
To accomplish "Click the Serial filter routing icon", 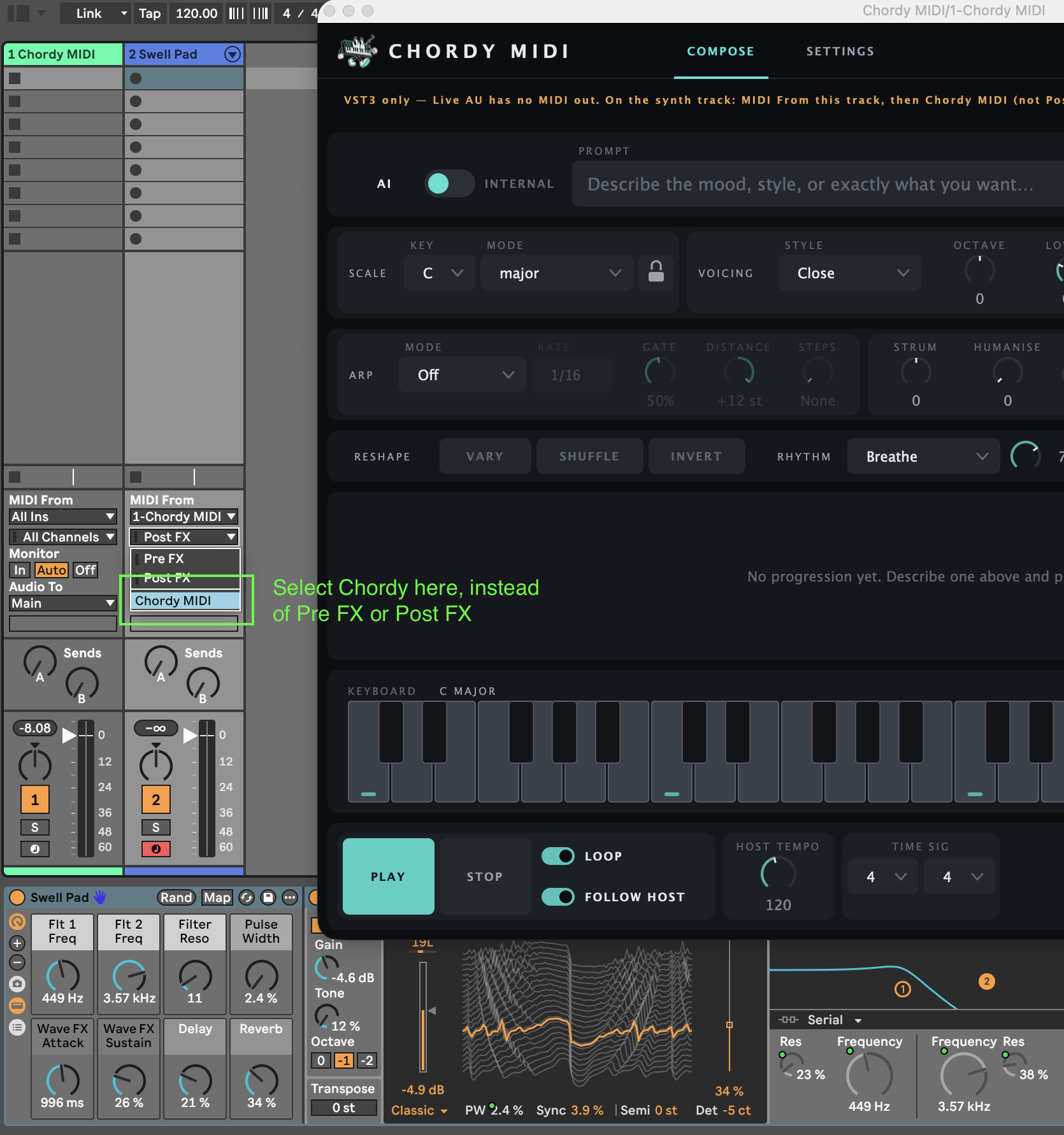I will (x=789, y=1020).
